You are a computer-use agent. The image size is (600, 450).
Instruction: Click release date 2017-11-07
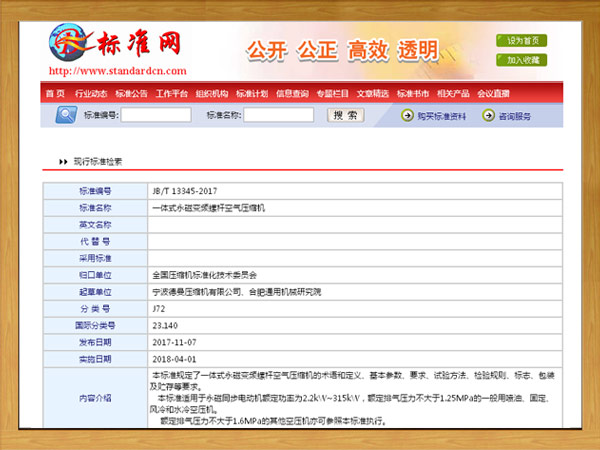point(174,342)
